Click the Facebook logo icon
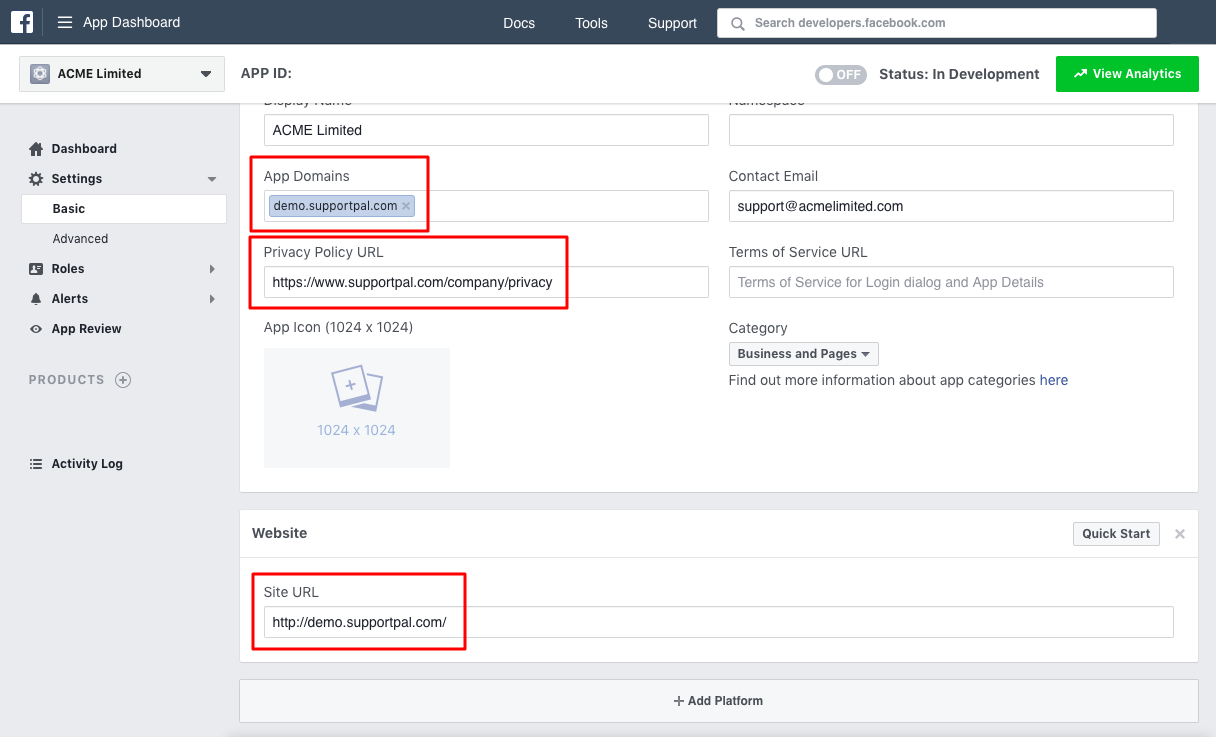The width and height of the screenshot is (1216, 737). [x=22, y=22]
